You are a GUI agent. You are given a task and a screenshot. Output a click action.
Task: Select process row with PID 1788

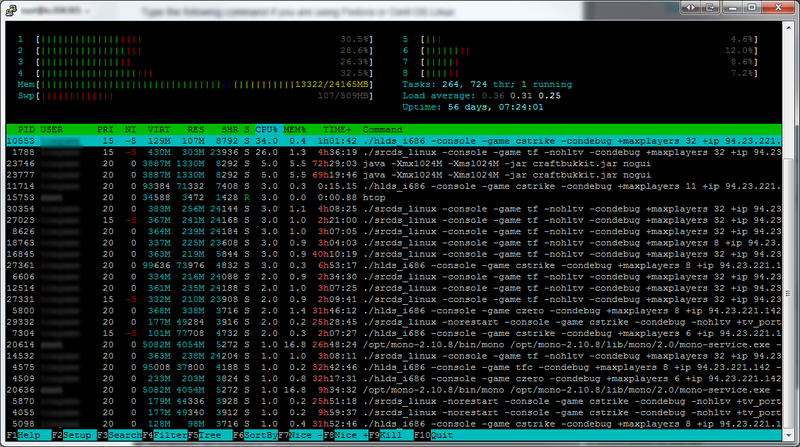tap(394, 152)
